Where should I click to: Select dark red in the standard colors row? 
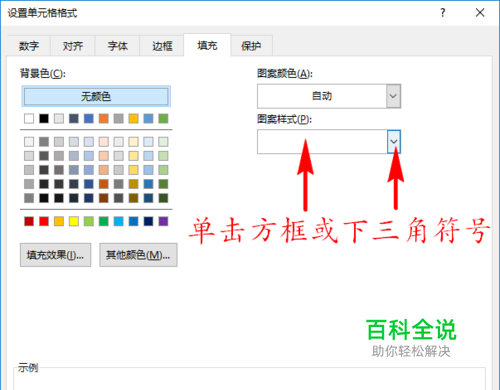click(29, 221)
